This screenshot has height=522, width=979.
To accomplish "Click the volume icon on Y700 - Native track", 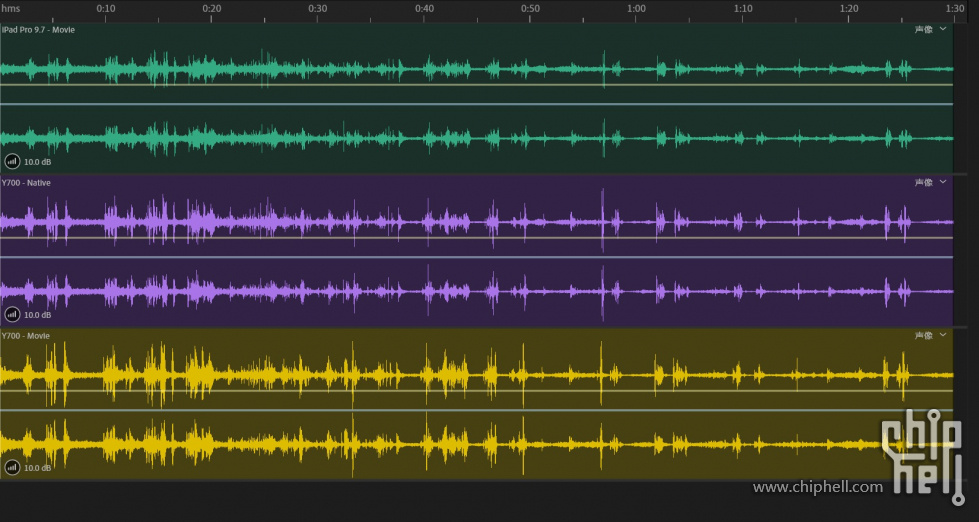I will tap(12, 315).
